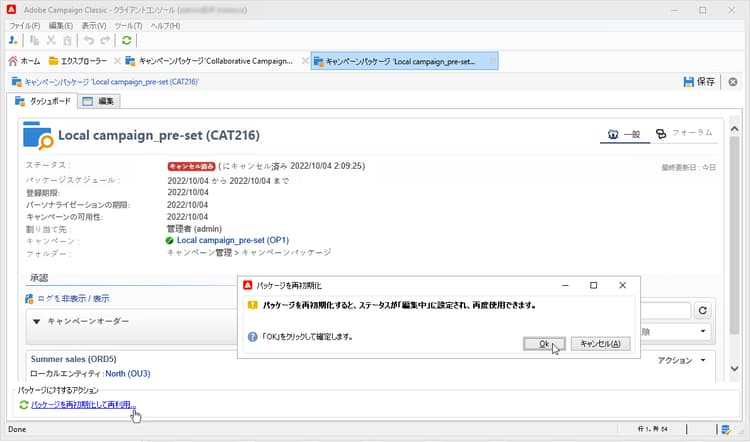The width and height of the screenshot is (750, 442).
Task: Click the breadcrumb package folder icon
Action: 17,82
